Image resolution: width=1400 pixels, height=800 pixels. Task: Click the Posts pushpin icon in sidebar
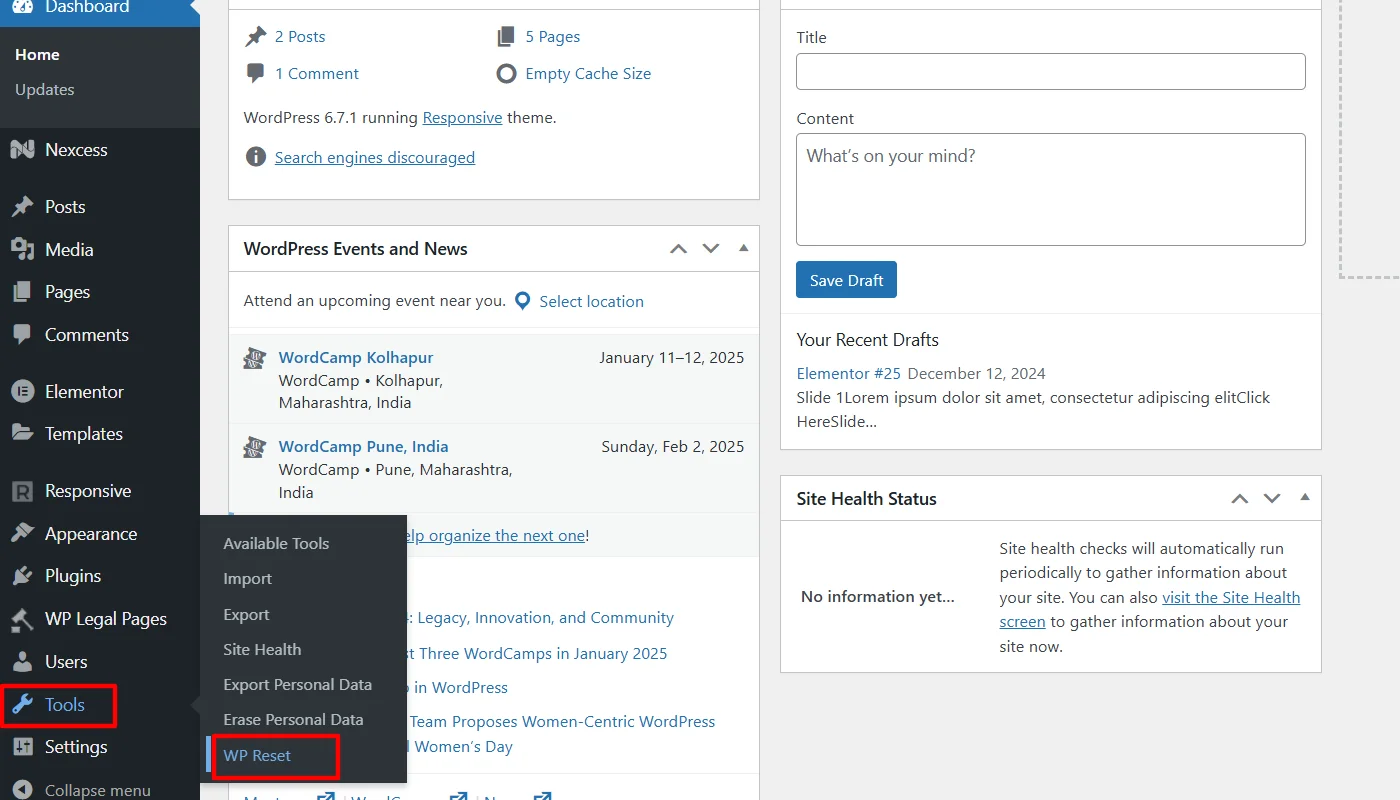pyautogui.click(x=22, y=207)
